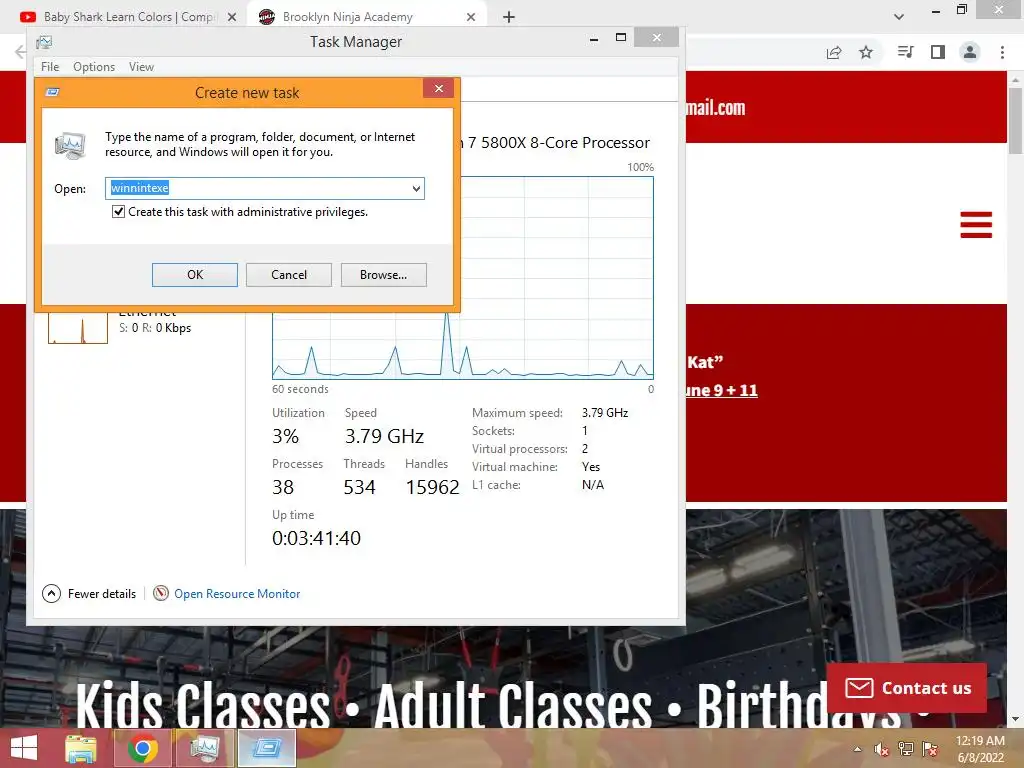Viewport: 1024px width, 768px height.
Task: Open the Chrome profile avatar
Action: tap(970, 52)
